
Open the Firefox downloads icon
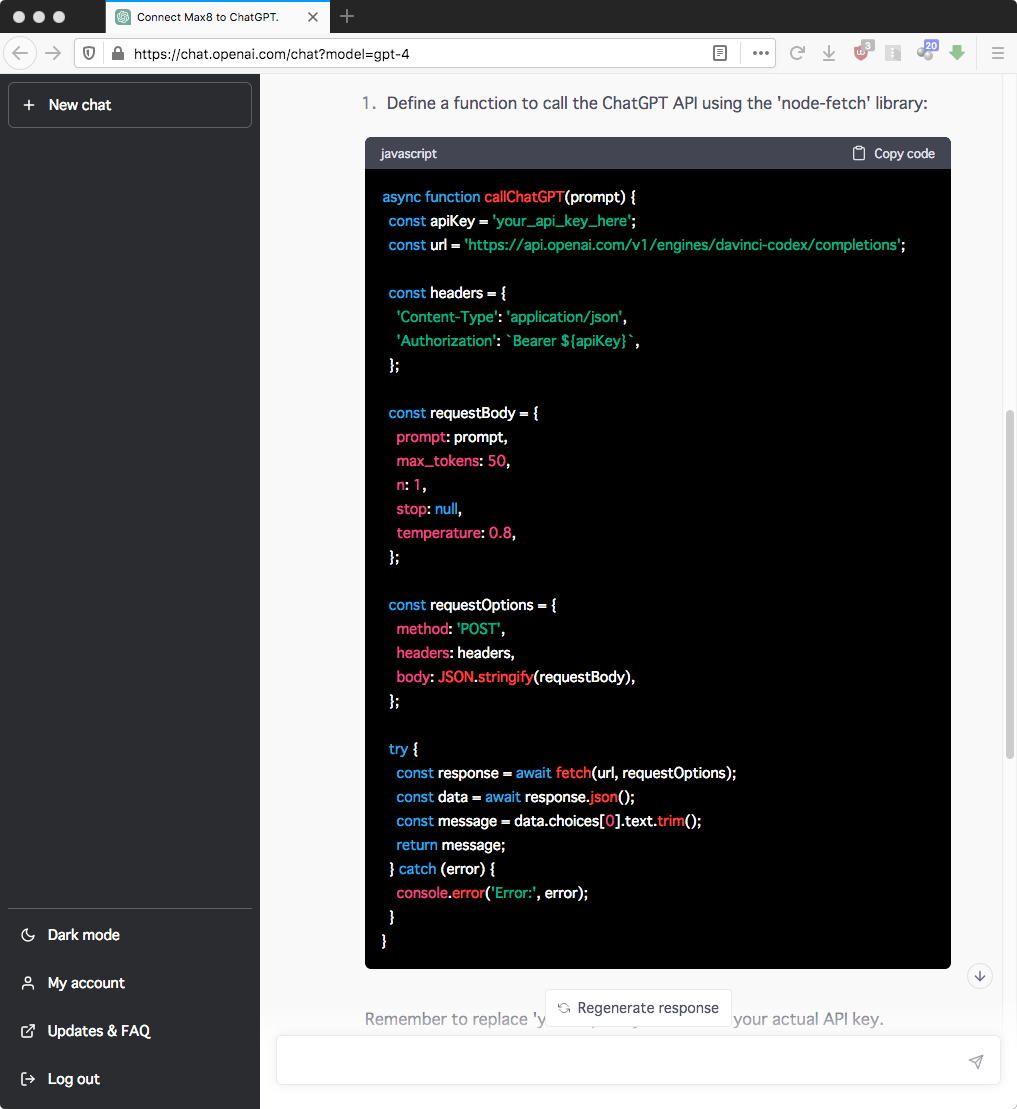click(828, 53)
